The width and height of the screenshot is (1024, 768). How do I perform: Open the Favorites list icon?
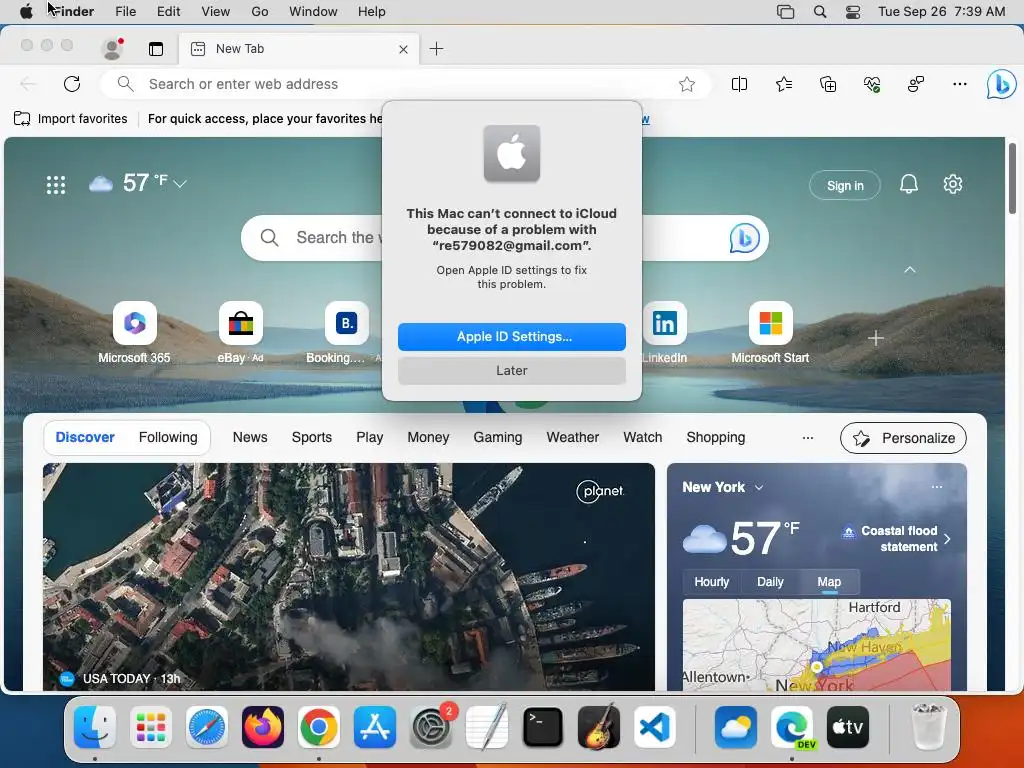[x=784, y=84]
